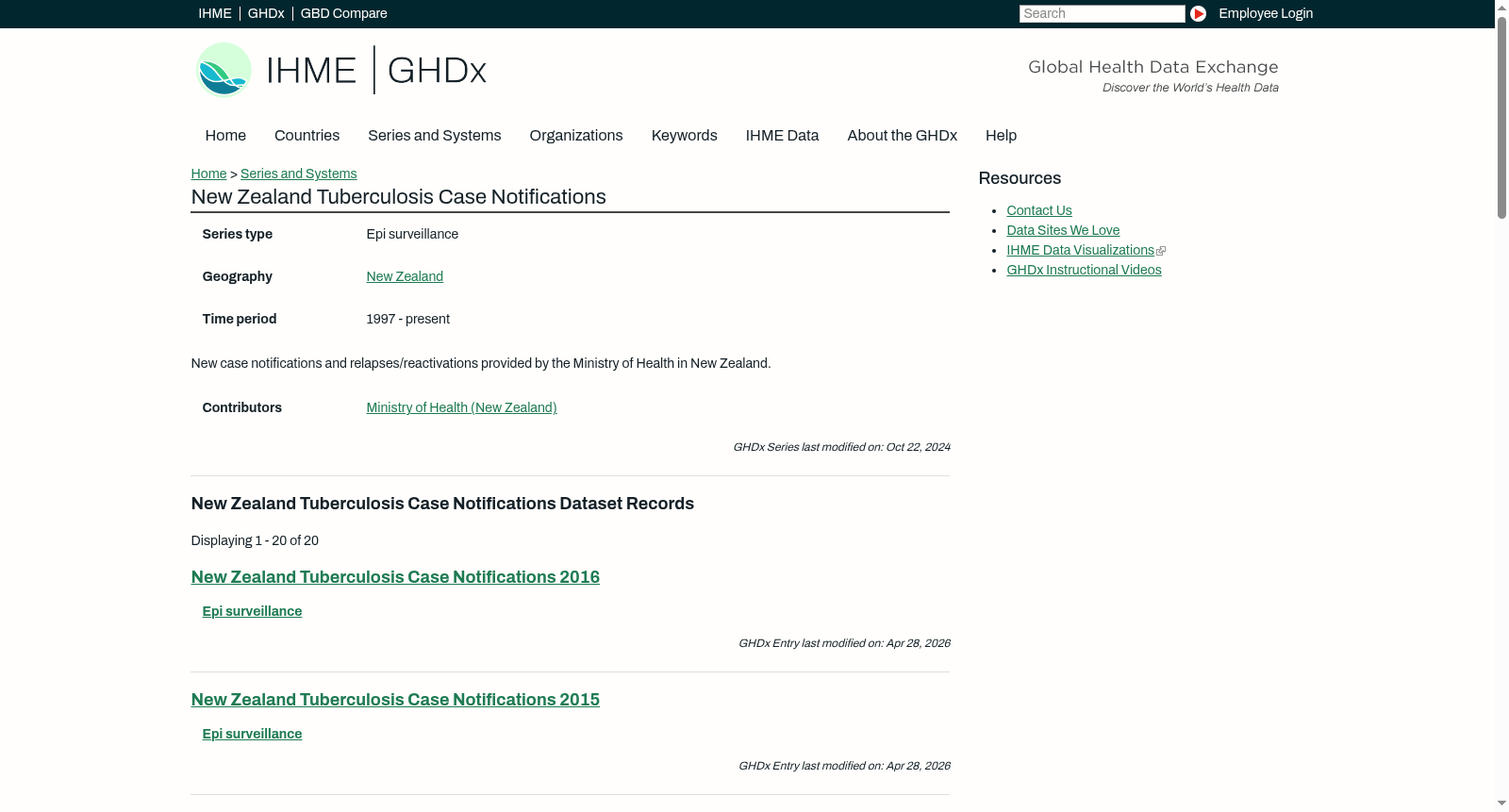
Task: Click Employee Login
Action: (1266, 13)
